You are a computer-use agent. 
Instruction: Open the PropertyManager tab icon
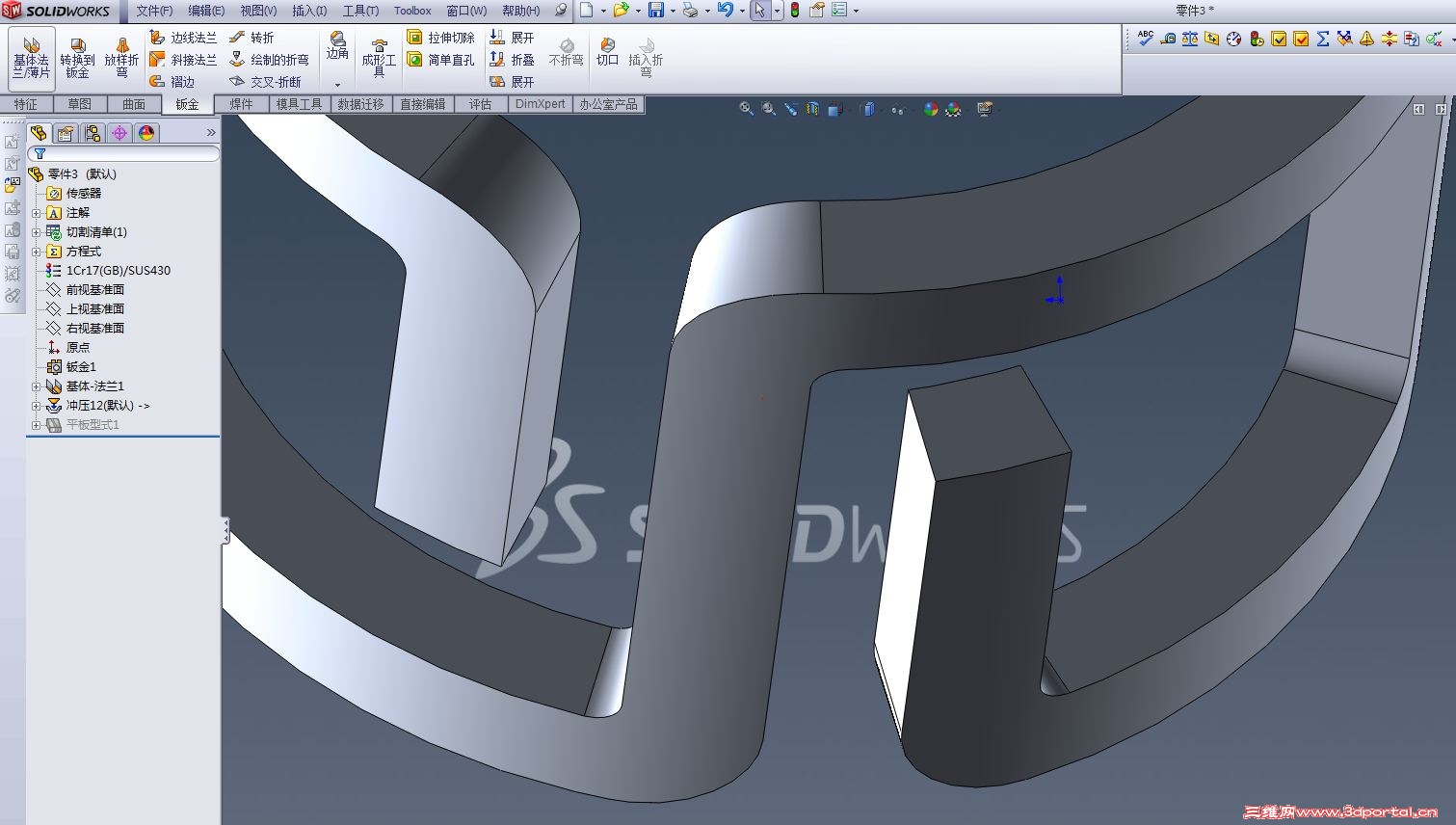pyautogui.click(x=65, y=133)
